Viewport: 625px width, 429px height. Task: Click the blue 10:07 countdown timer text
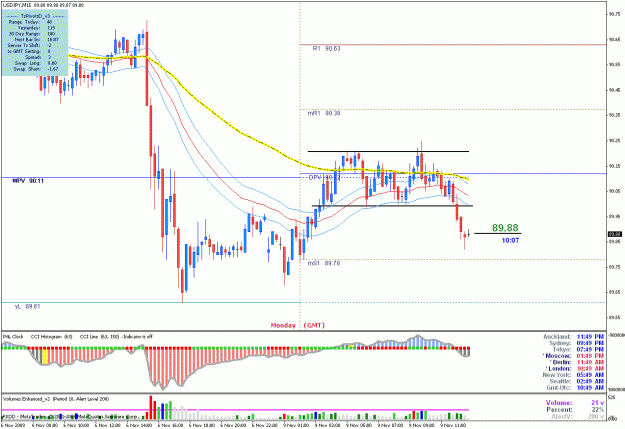(510, 240)
